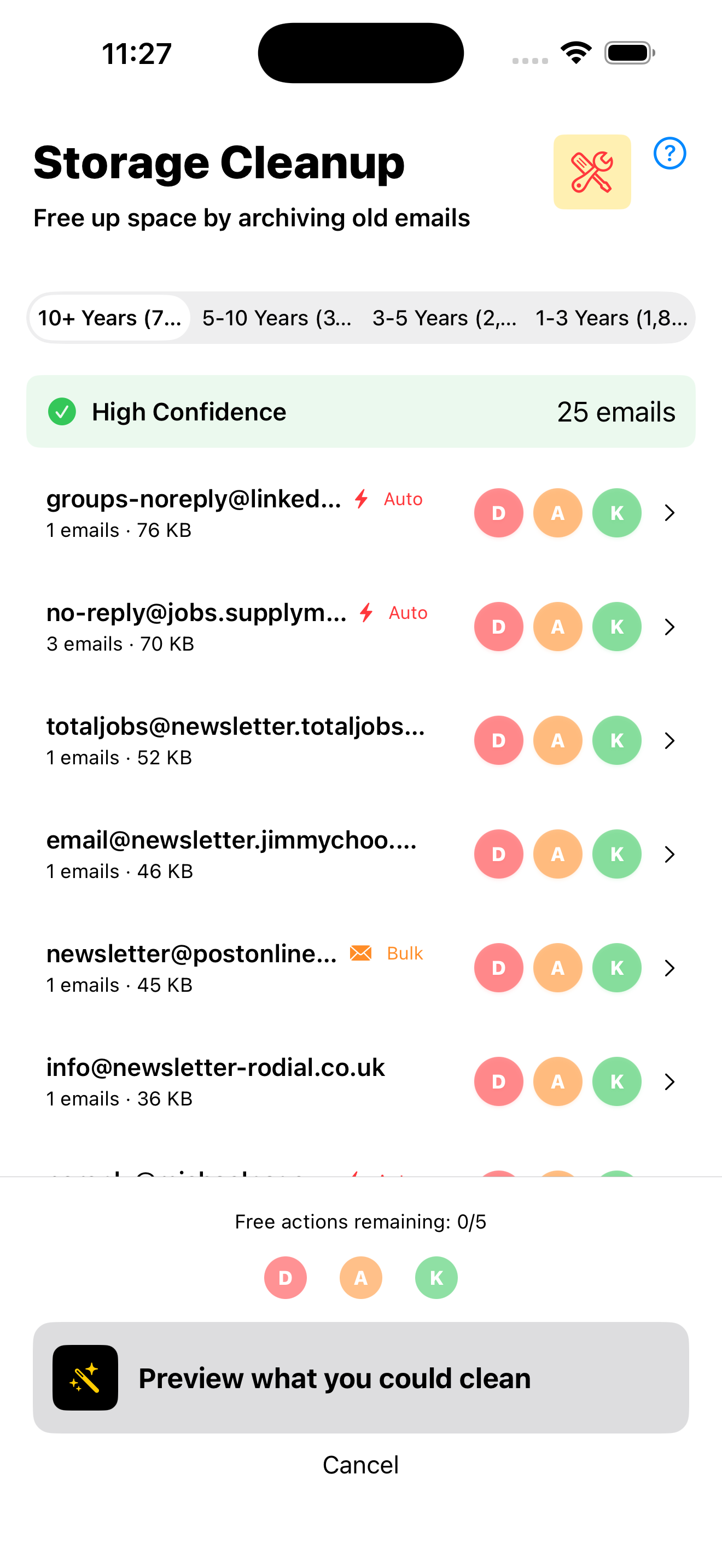This screenshot has height=1568, width=722.
Task: Open the help question mark icon
Action: (x=669, y=153)
